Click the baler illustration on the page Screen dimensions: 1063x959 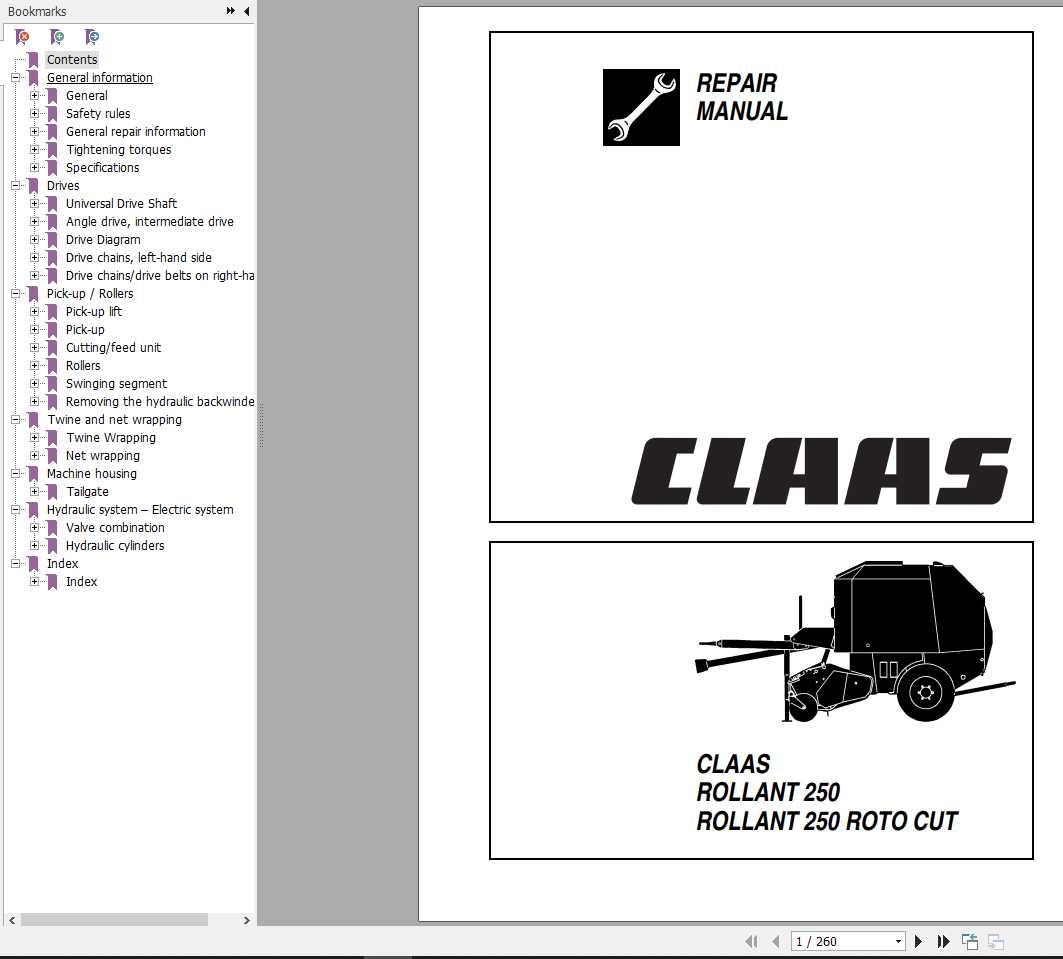tap(856, 641)
